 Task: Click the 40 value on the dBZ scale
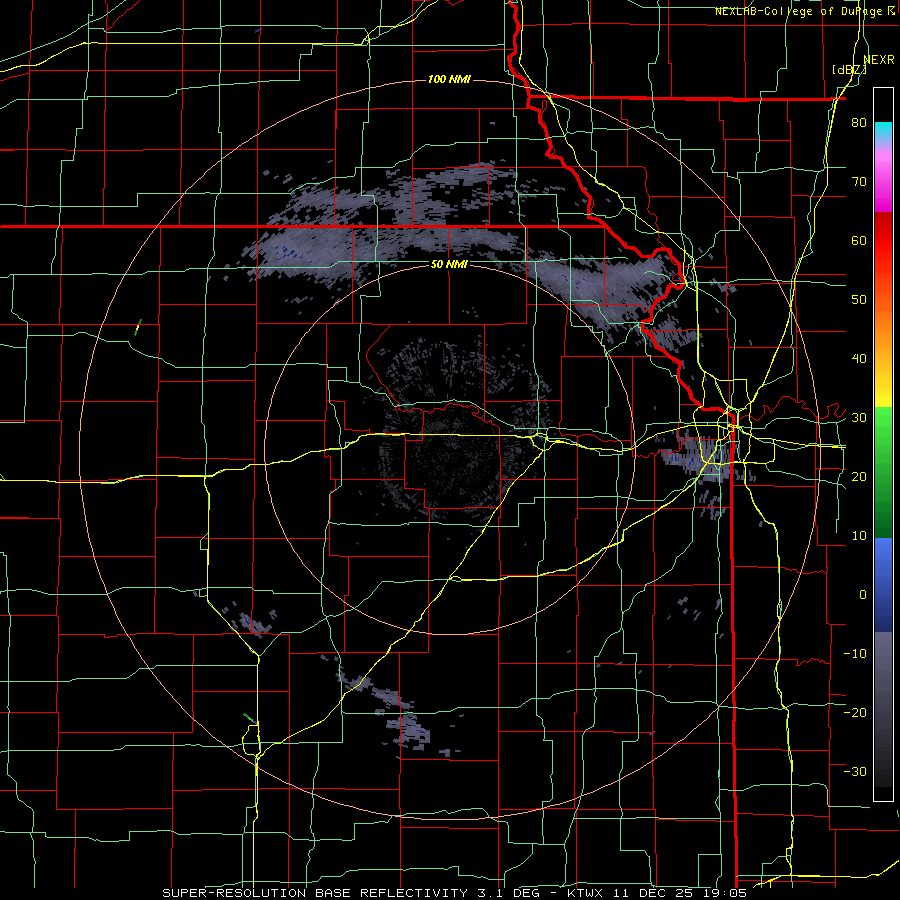(859, 359)
